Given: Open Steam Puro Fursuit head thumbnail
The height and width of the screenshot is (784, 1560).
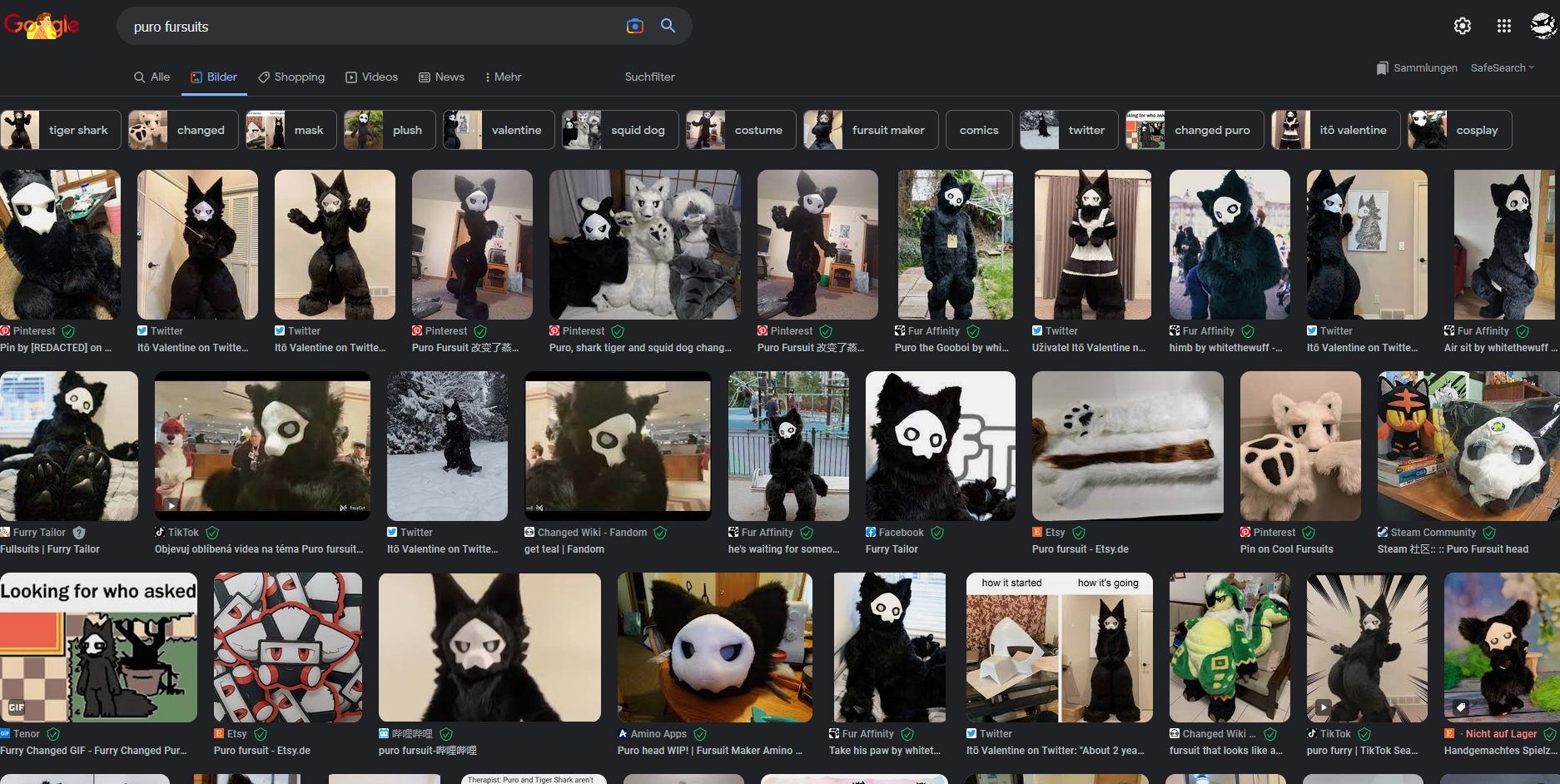Looking at the screenshot, I should pos(1468,446).
